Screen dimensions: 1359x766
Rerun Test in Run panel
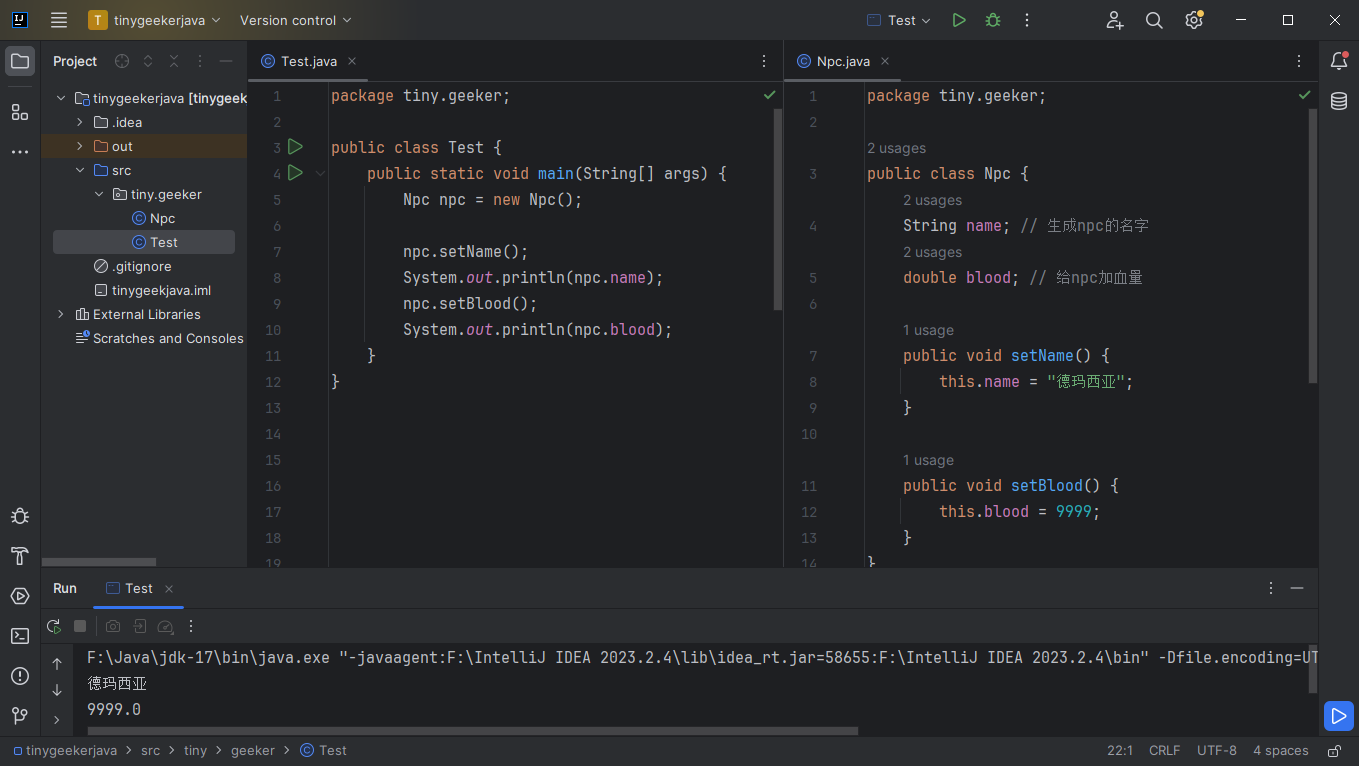tap(54, 626)
